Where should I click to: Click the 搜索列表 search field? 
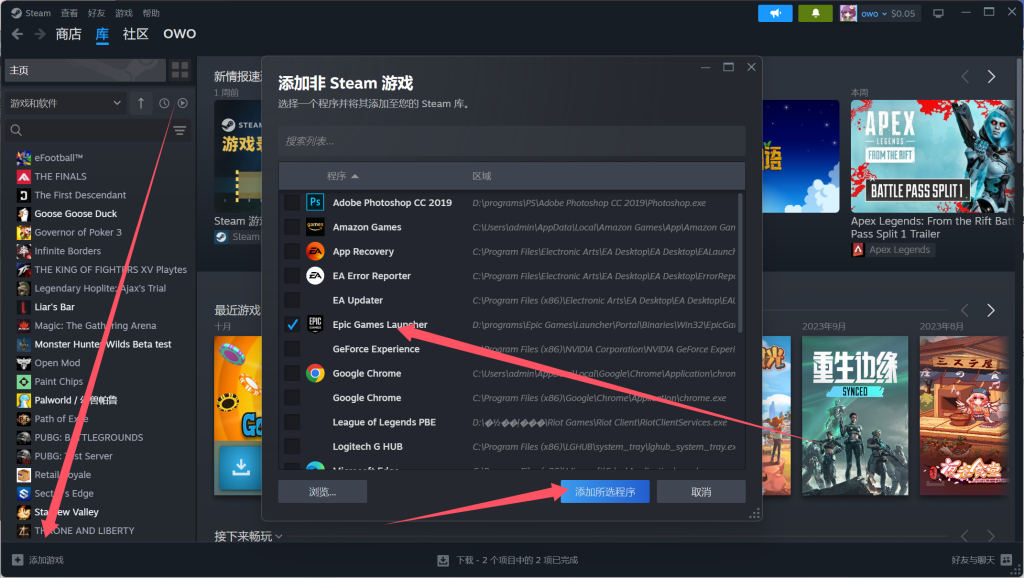pyautogui.click(x=511, y=141)
